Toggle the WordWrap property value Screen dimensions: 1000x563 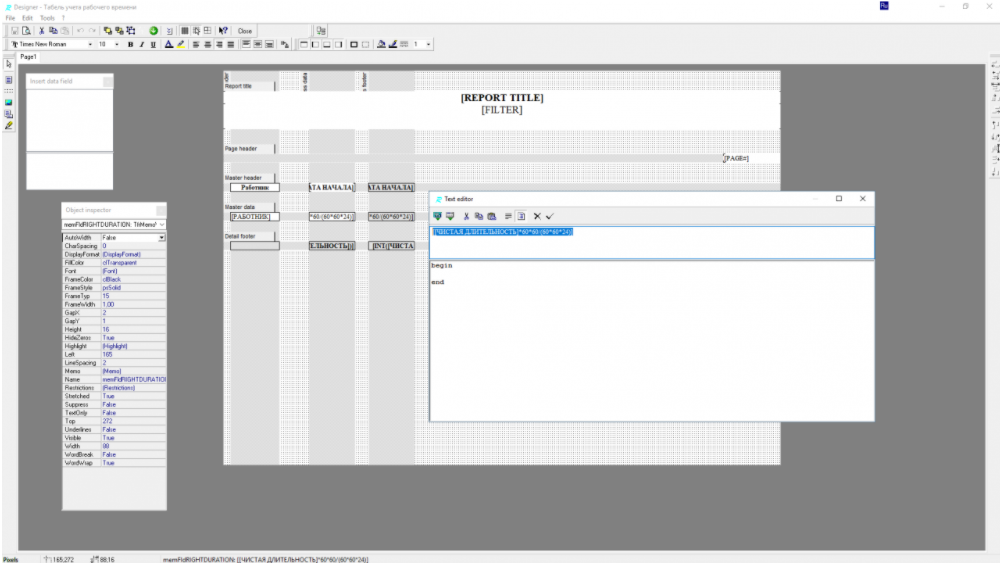pyautogui.click(x=133, y=463)
